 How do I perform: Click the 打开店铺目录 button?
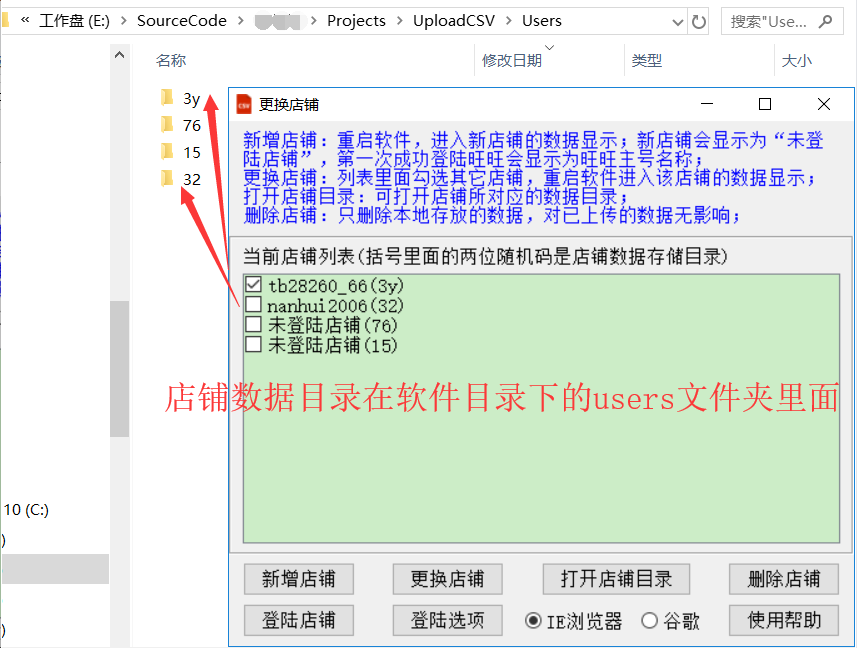tap(616, 579)
